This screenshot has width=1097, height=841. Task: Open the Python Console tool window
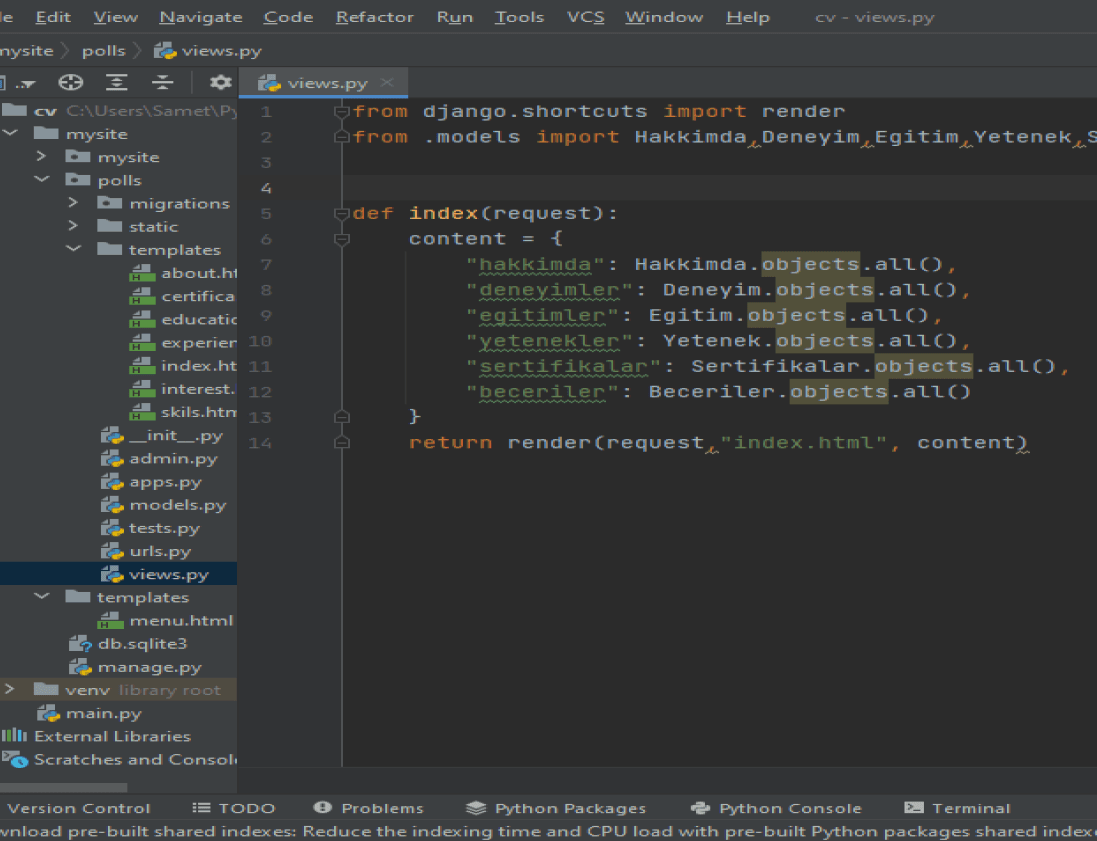point(776,808)
